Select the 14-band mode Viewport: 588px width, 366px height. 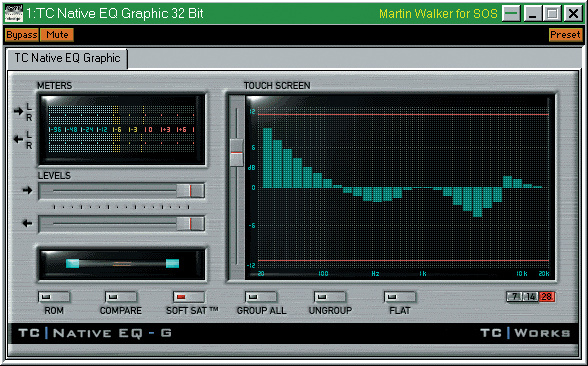[x=531, y=297]
